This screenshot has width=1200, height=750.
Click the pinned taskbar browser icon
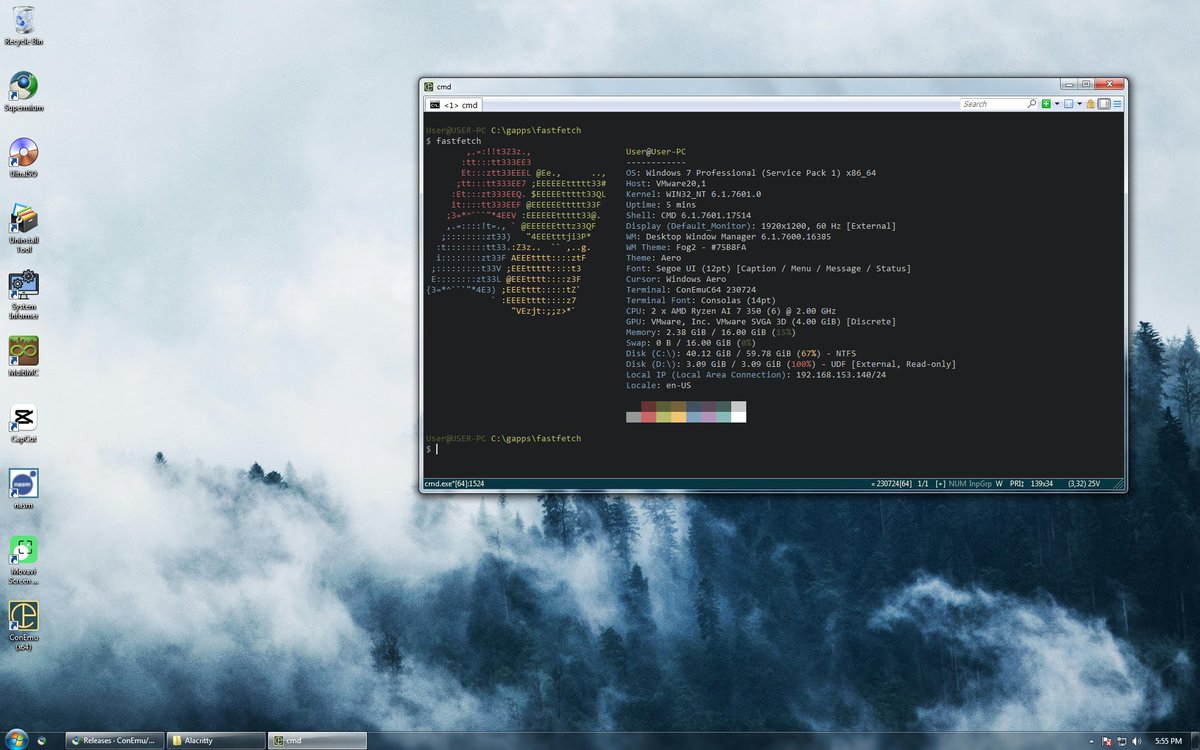(x=41, y=741)
